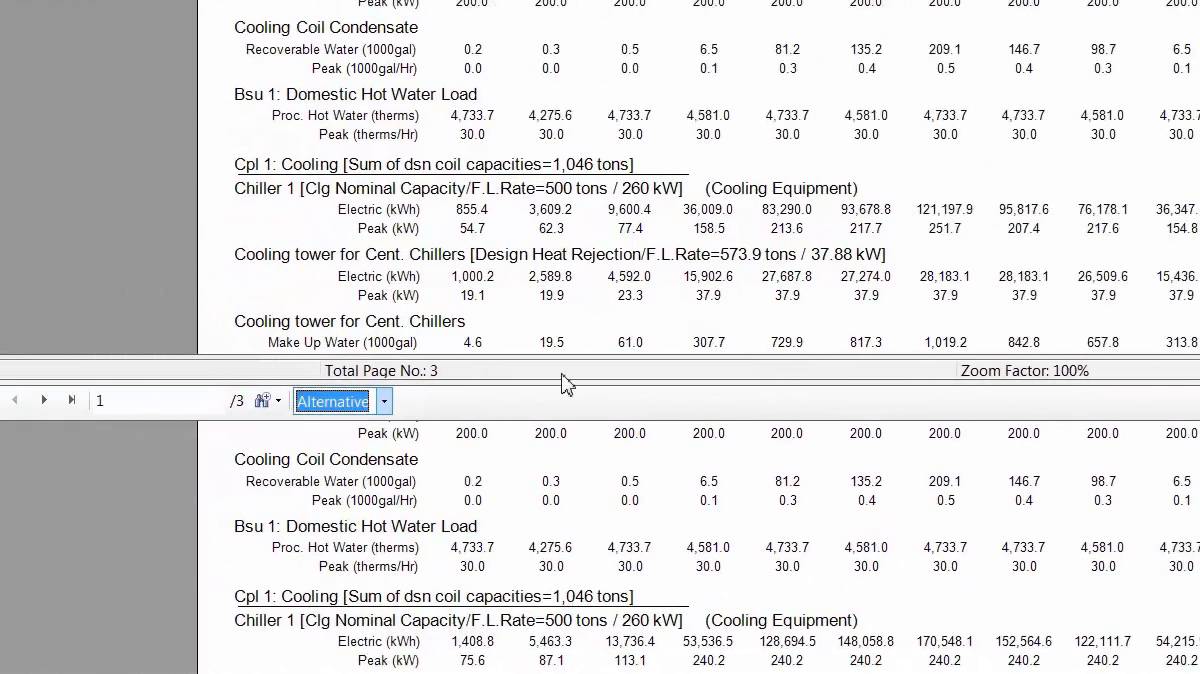The image size is (1200, 674).
Task: Click chiller electric value 855.4
Action: [472, 209]
